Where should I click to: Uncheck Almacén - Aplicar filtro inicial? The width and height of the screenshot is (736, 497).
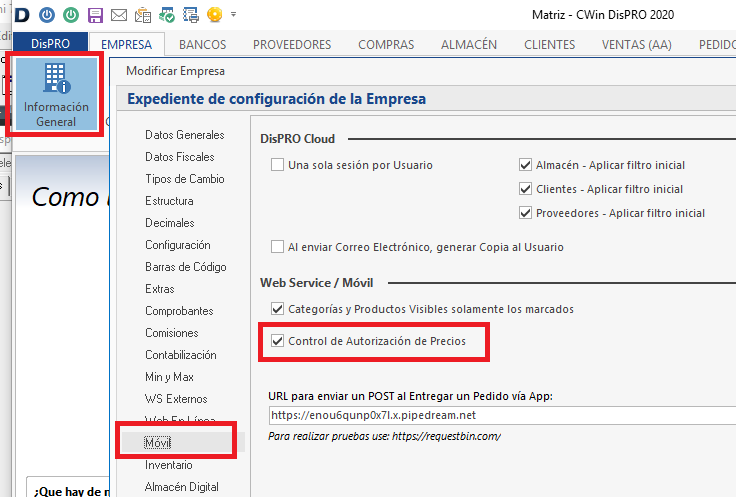tap(525, 165)
